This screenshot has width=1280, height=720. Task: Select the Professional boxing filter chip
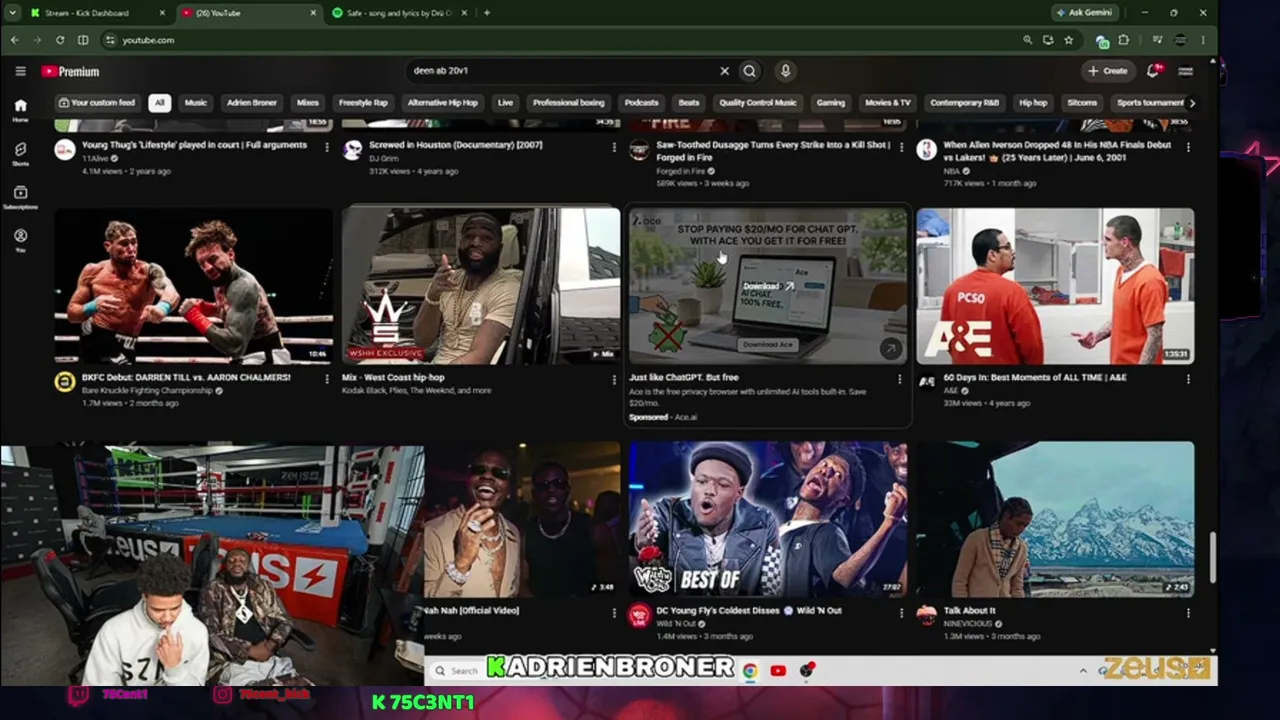click(x=569, y=102)
